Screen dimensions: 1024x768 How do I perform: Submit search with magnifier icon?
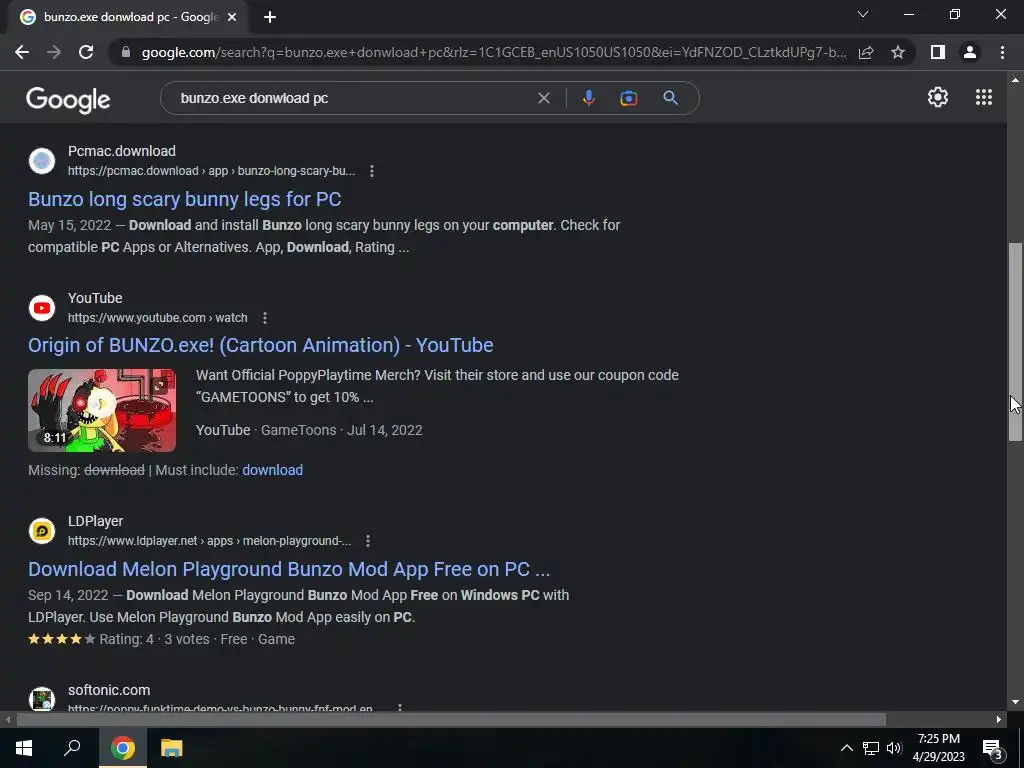pos(670,98)
